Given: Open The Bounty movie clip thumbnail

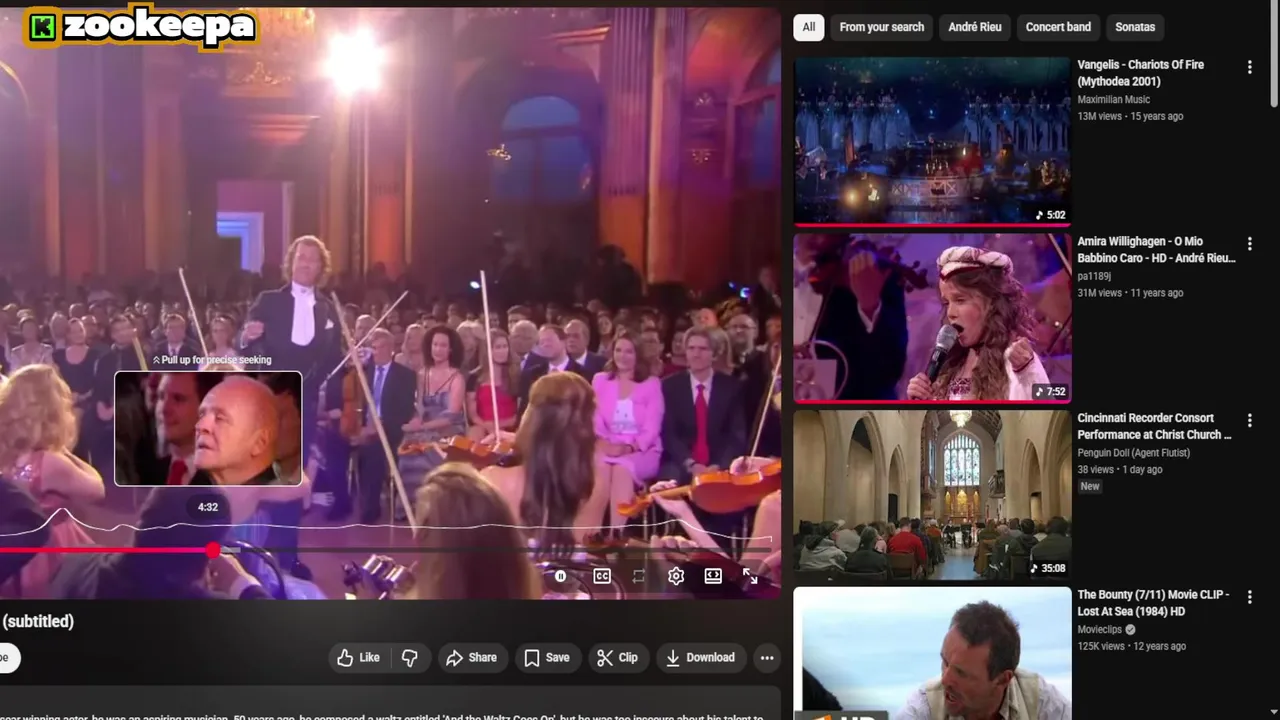Looking at the screenshot, I should [x=932, y=653].
